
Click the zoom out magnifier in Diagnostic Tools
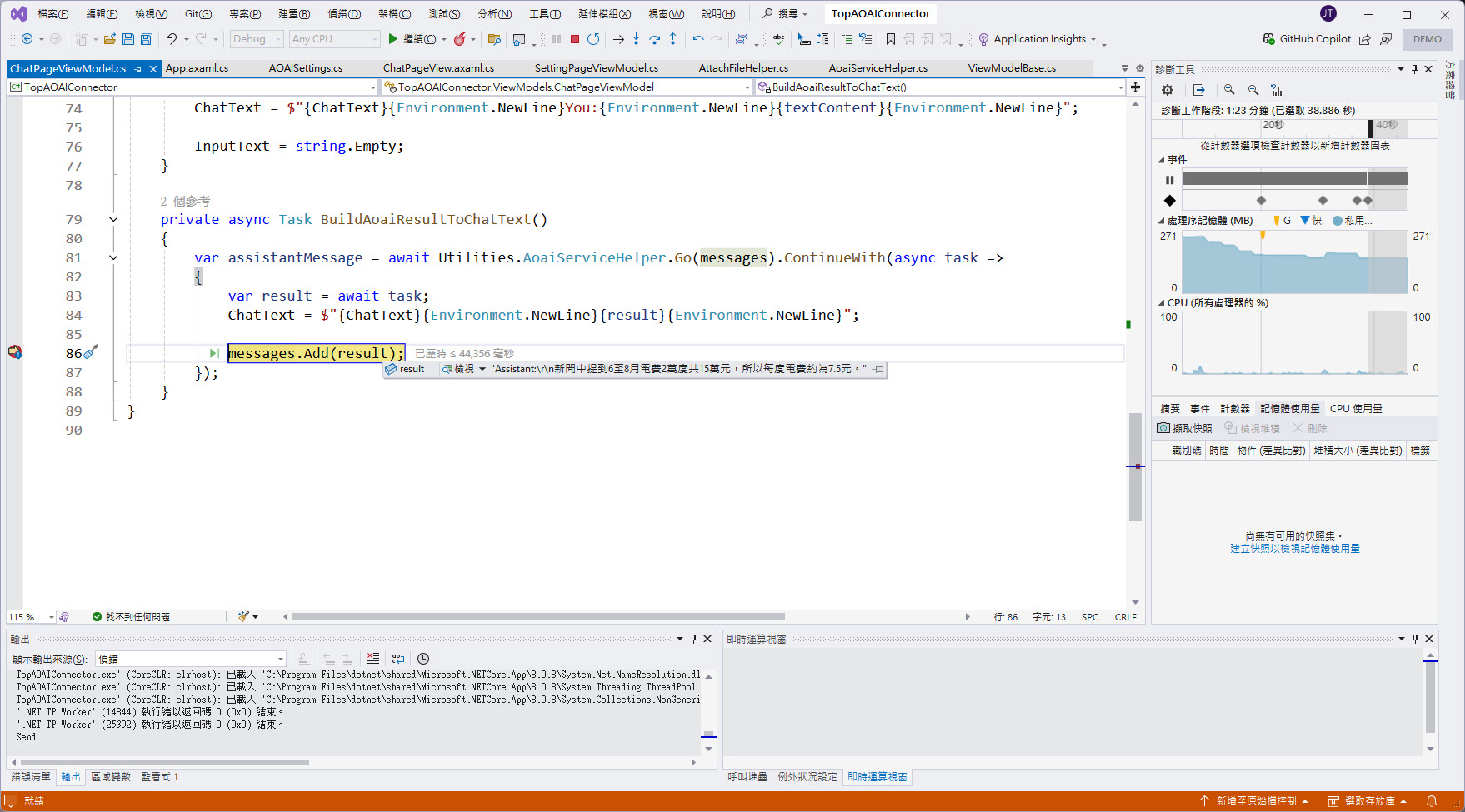click(1252, 90)
